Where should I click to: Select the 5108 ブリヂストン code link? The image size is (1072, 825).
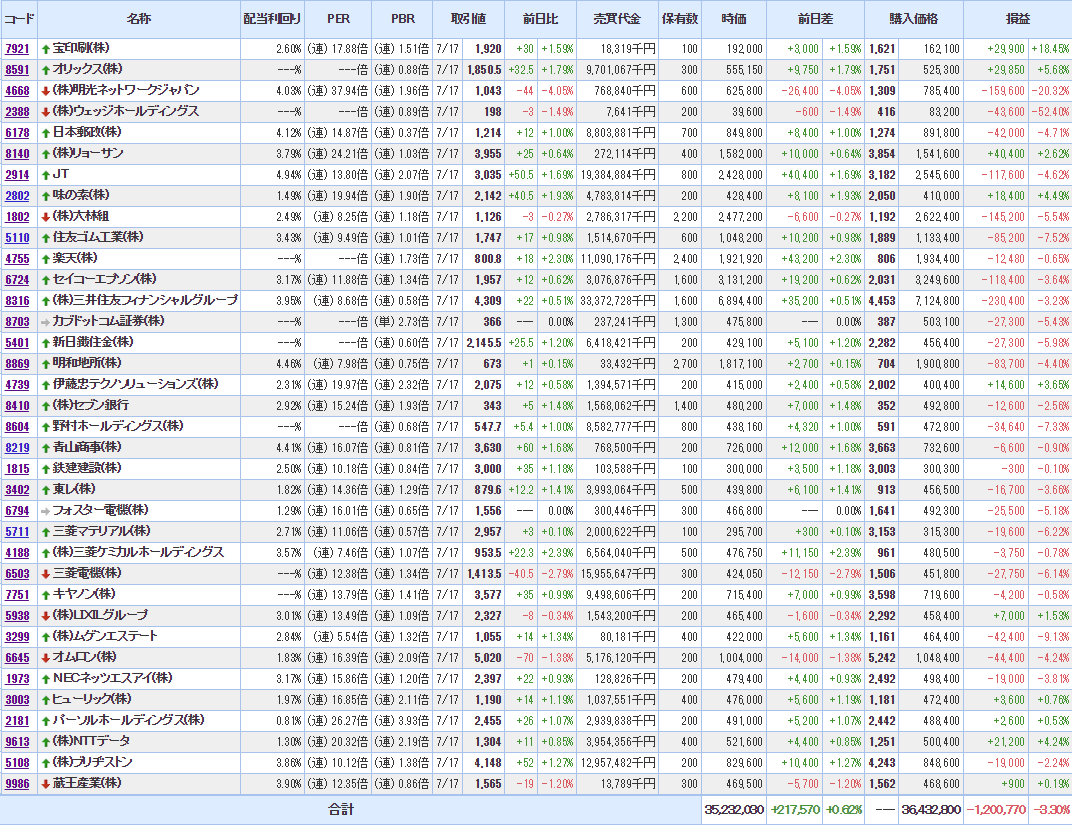pos(17,763)
